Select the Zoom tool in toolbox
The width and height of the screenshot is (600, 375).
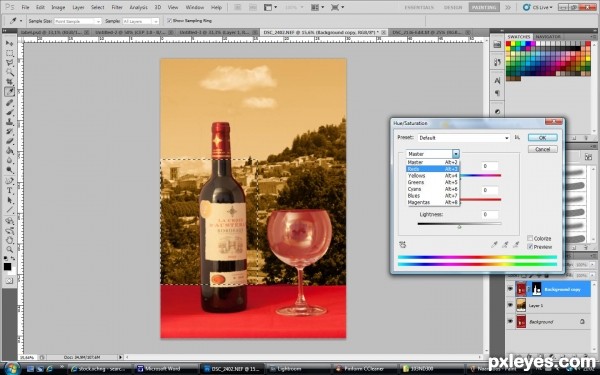[9, 249]
